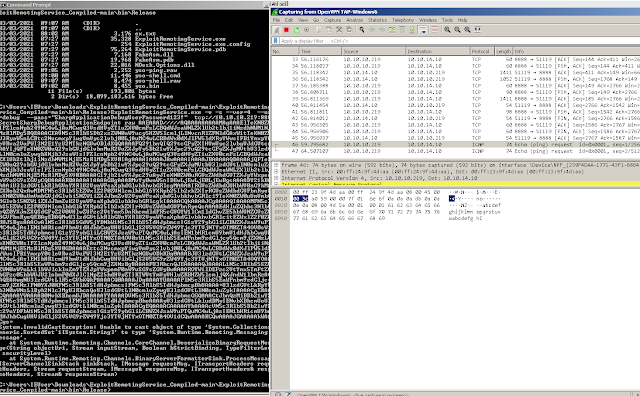Image resolution: width=640 pixels, height=396 pixels.
Task: Expand the Ethernet II details row
Action: [x=276, y=172]
